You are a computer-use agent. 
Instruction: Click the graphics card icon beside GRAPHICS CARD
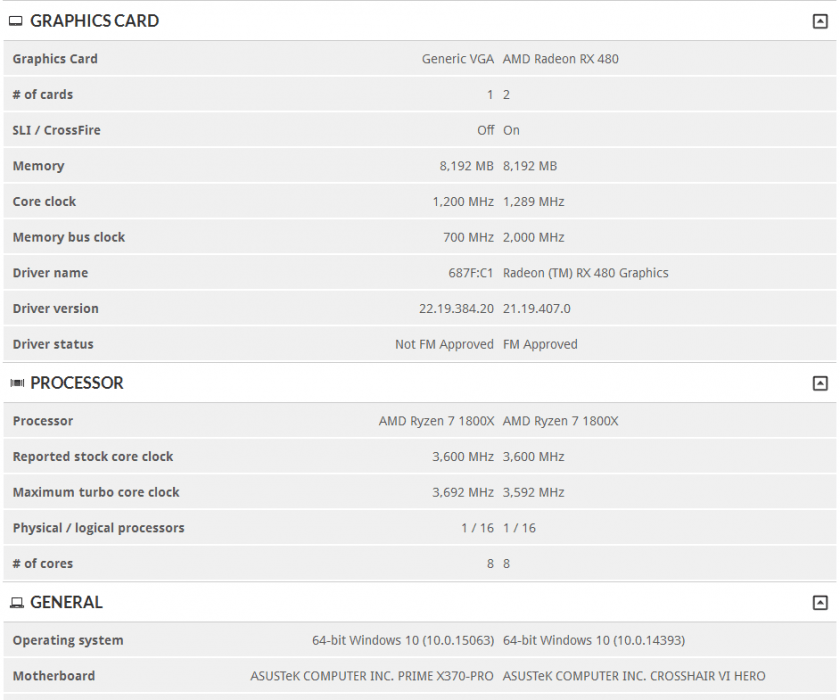click(14, 20)
